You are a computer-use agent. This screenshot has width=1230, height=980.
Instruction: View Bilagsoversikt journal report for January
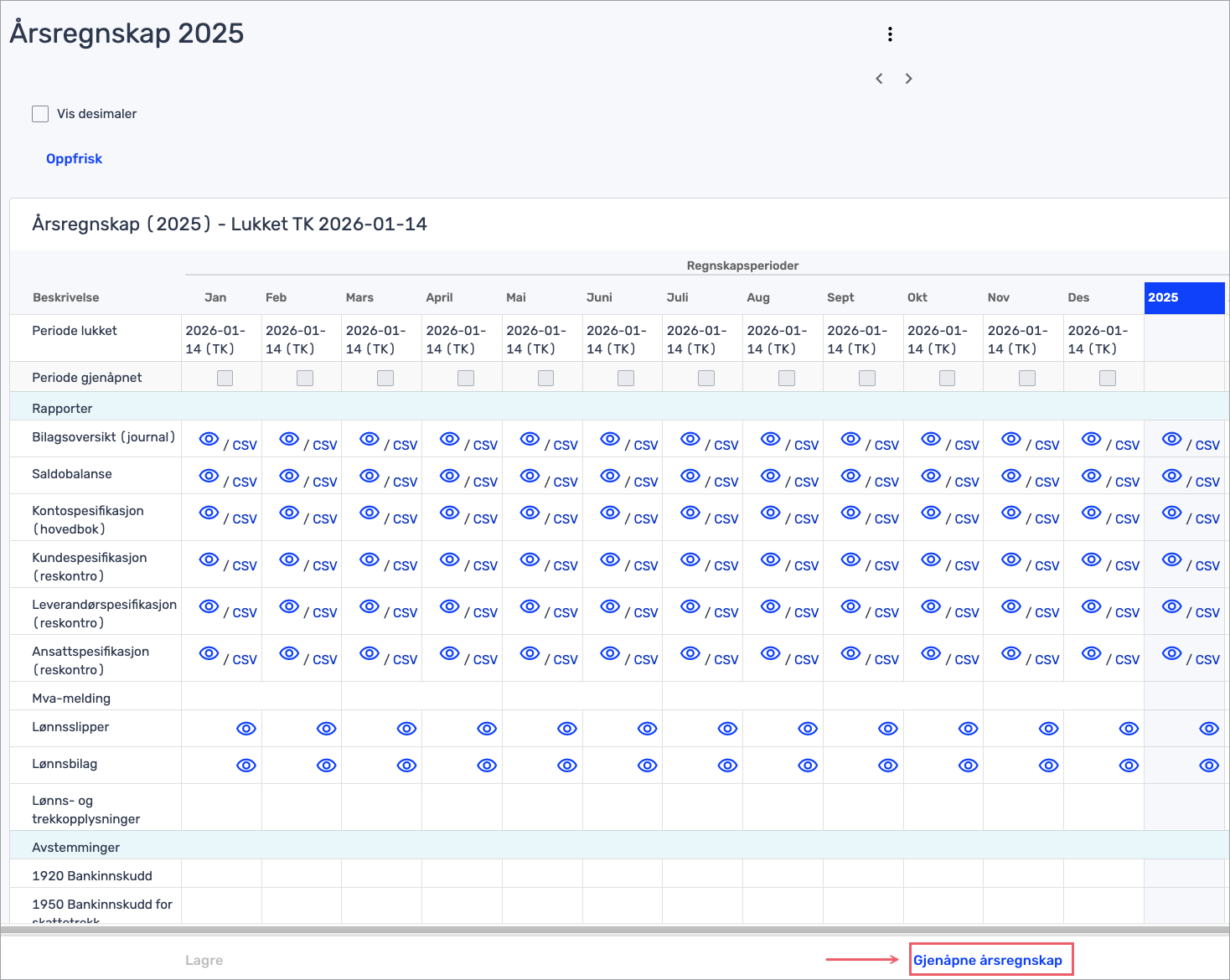209,440
